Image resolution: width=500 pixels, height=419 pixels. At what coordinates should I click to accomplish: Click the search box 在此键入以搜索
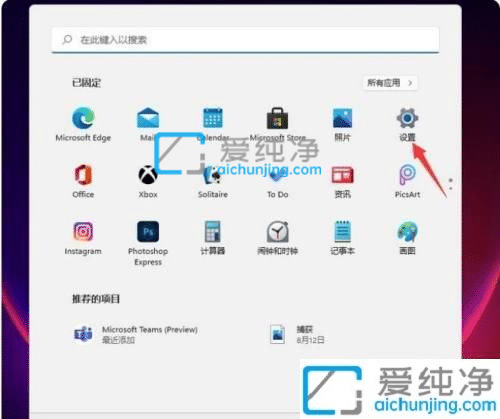point(245,40)
